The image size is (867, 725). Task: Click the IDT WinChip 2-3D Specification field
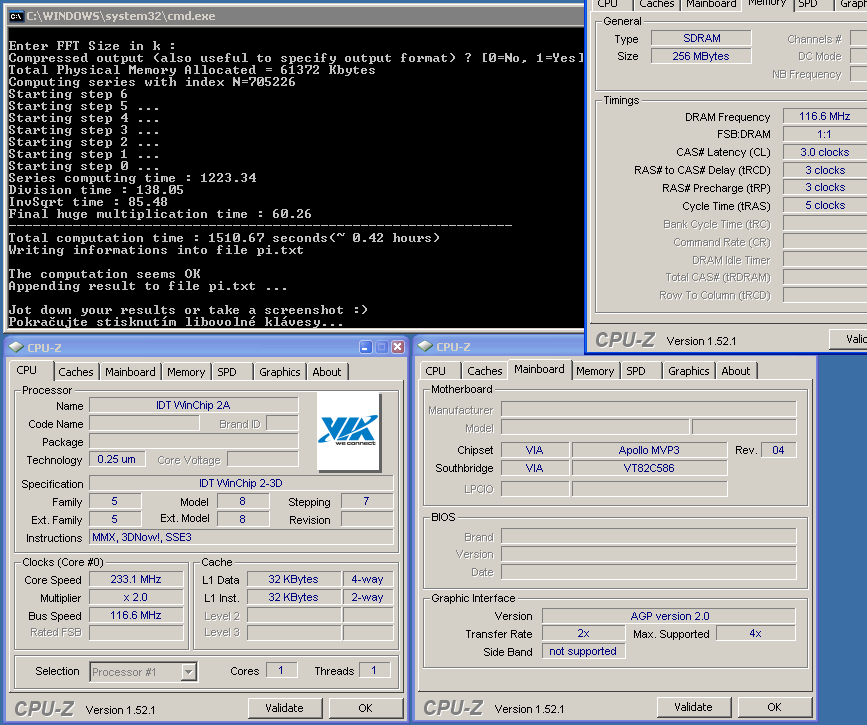tap(241, 484)
